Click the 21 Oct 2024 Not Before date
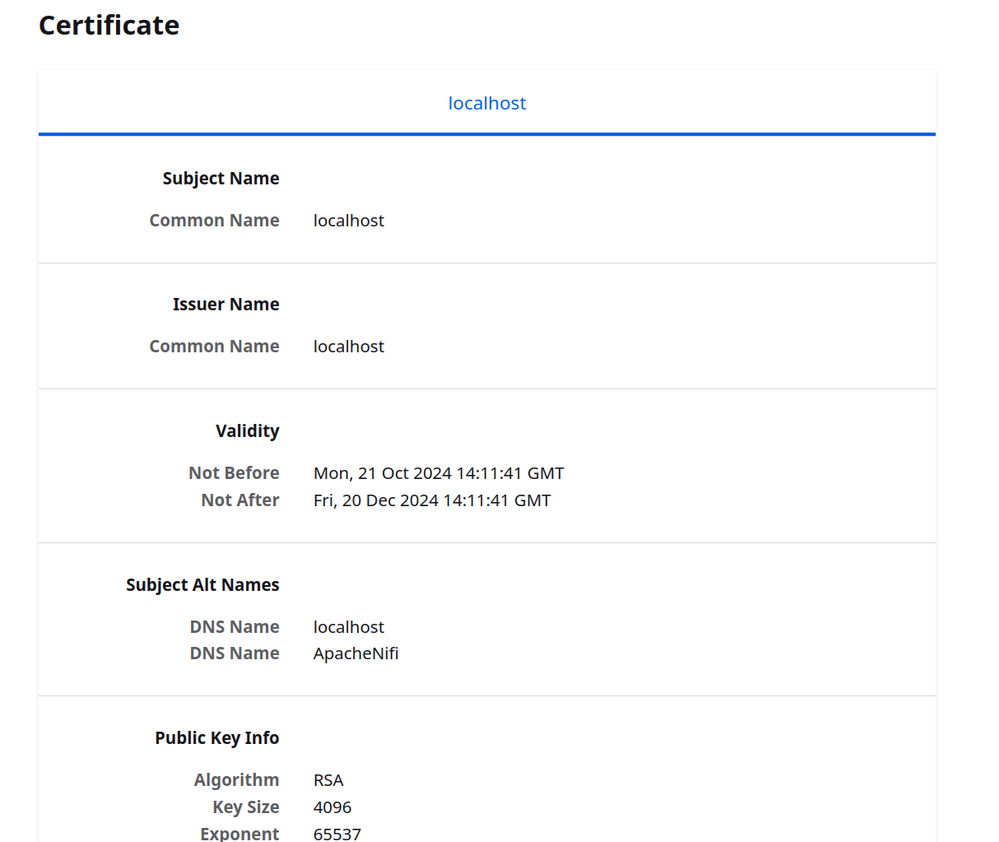999x842 pixels. tap(439, 473)
